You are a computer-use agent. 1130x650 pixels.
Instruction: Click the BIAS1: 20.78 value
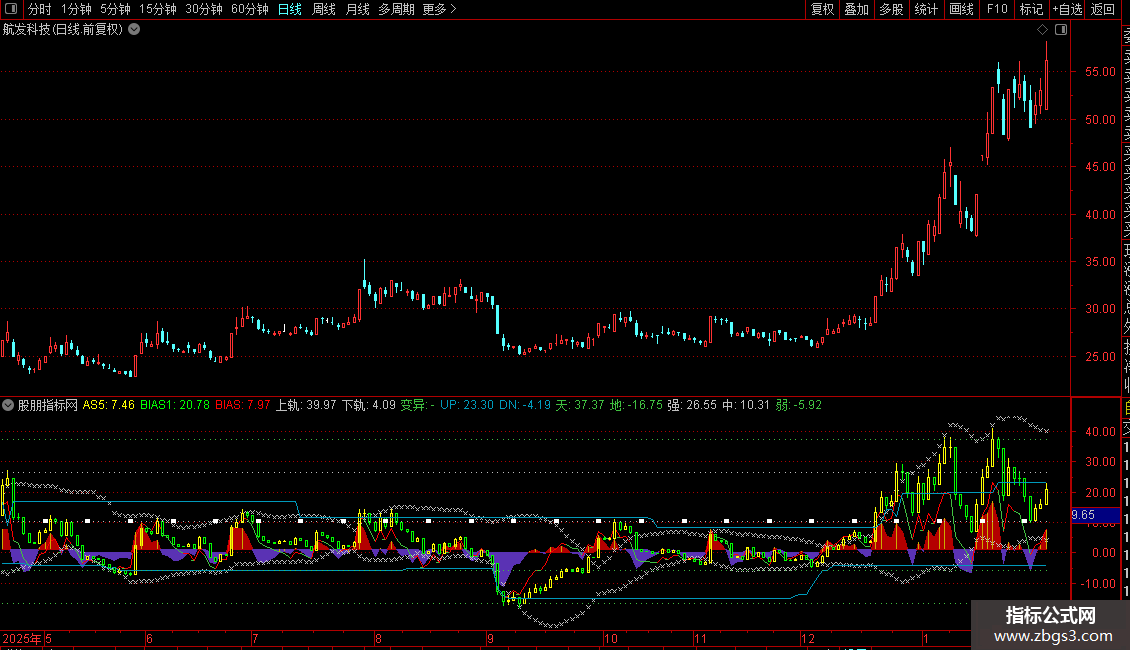[x=175, y=405]
